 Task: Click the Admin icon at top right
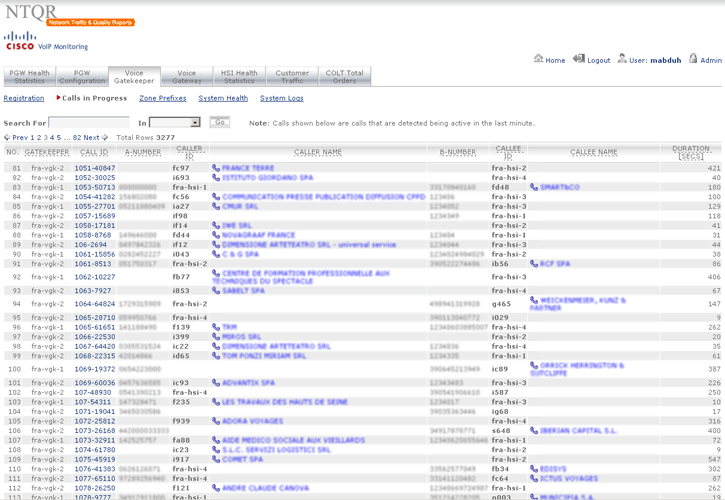point(693,60)
